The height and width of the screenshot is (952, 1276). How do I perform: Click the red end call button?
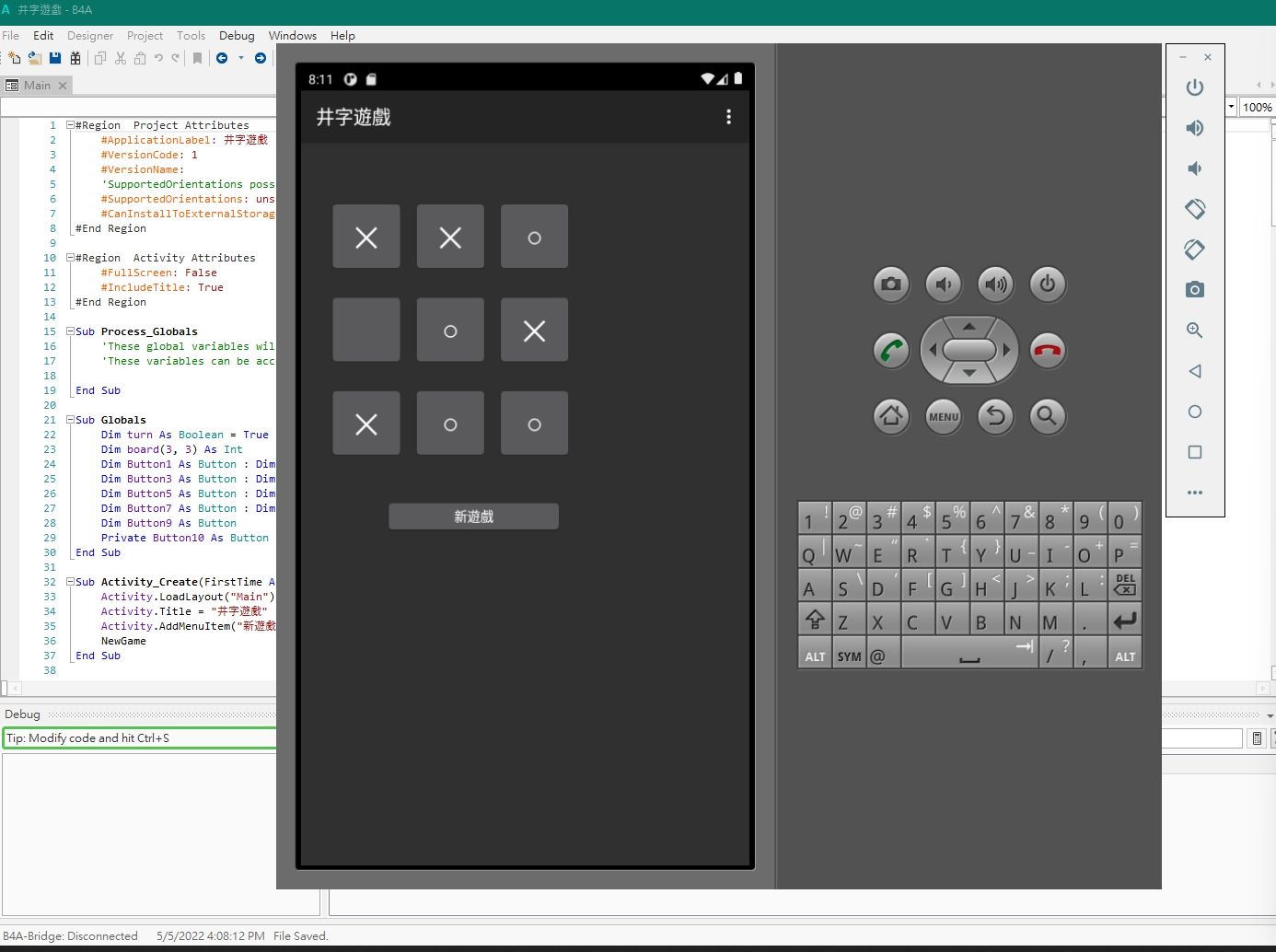1048,351
